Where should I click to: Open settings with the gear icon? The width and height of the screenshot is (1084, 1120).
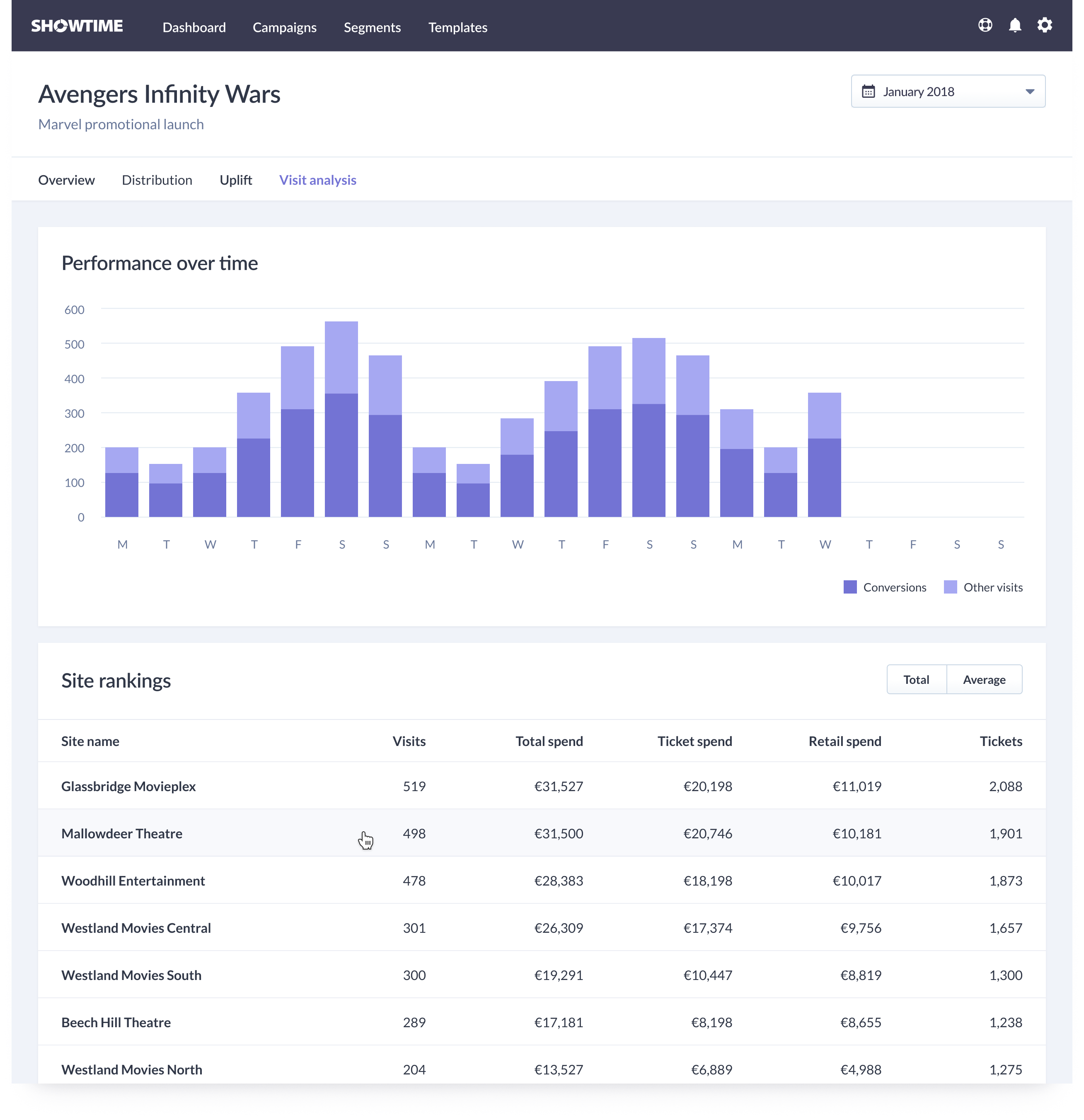click(x=1045, y=25)
